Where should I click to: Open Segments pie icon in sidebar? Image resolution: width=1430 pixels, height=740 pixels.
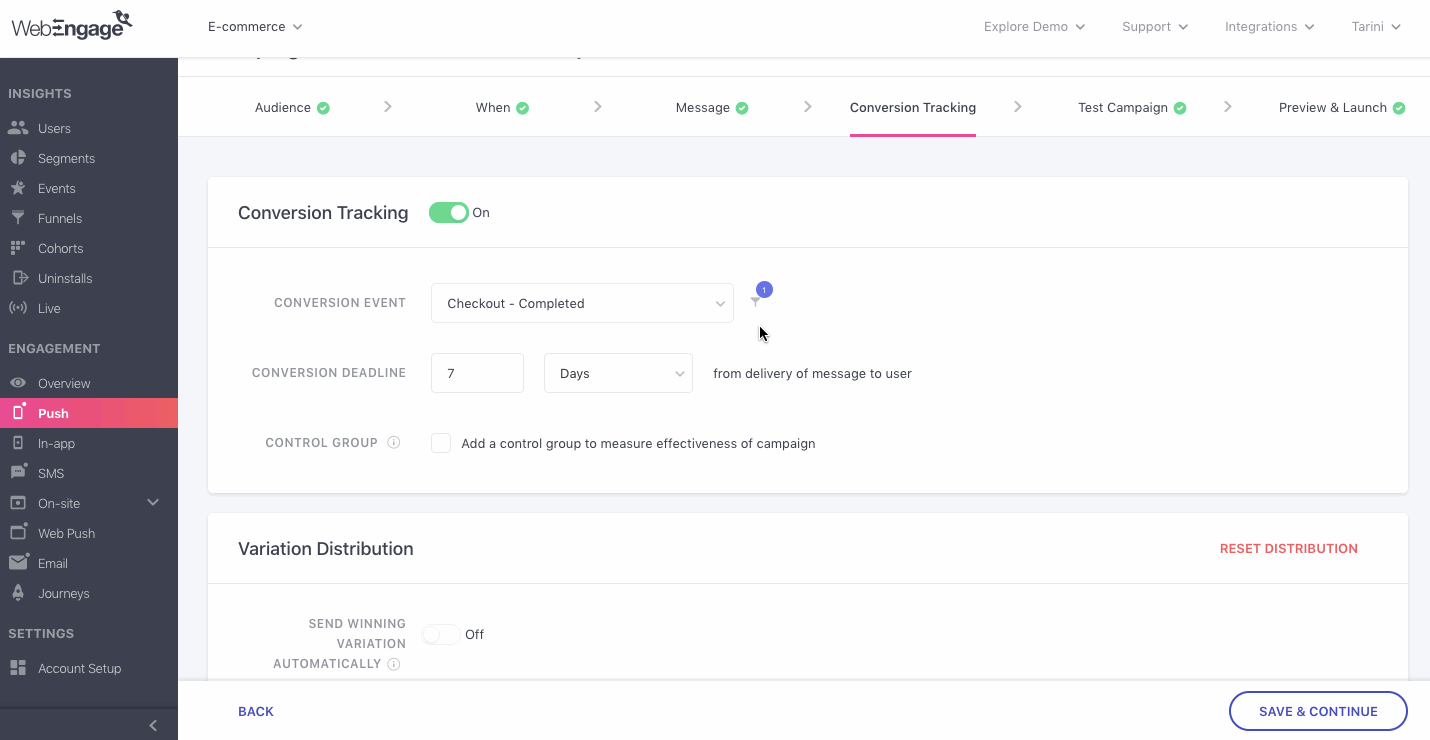(18, 158)
